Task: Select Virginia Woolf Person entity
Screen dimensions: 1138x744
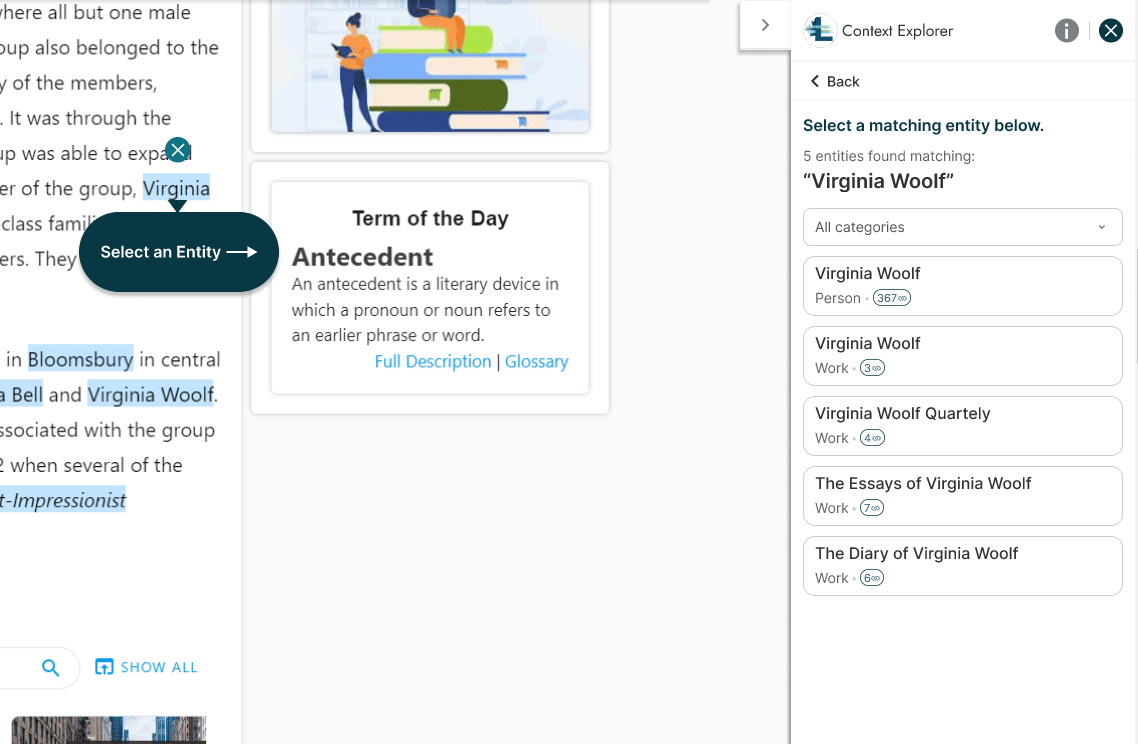Action: pyautogui.click(x=962, y=286)
